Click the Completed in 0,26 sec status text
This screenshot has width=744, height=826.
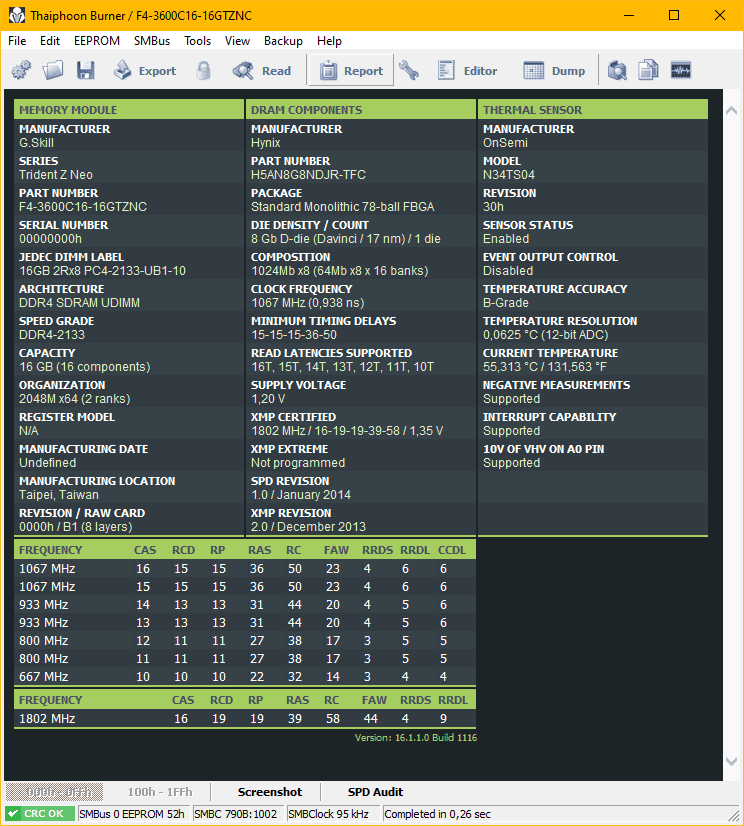tap(437, 814)
